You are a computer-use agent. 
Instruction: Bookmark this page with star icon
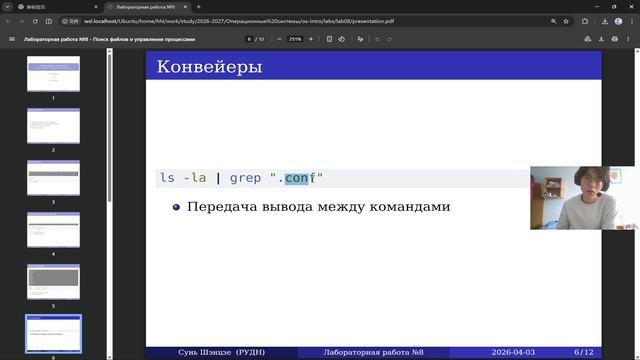(x=566, y=21)
